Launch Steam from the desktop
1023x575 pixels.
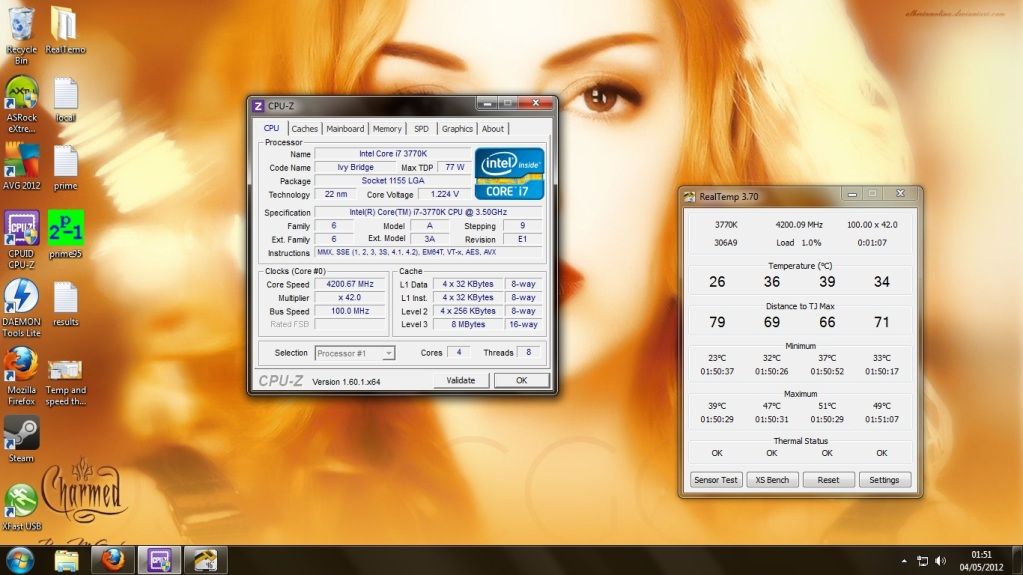coord(21,434)
